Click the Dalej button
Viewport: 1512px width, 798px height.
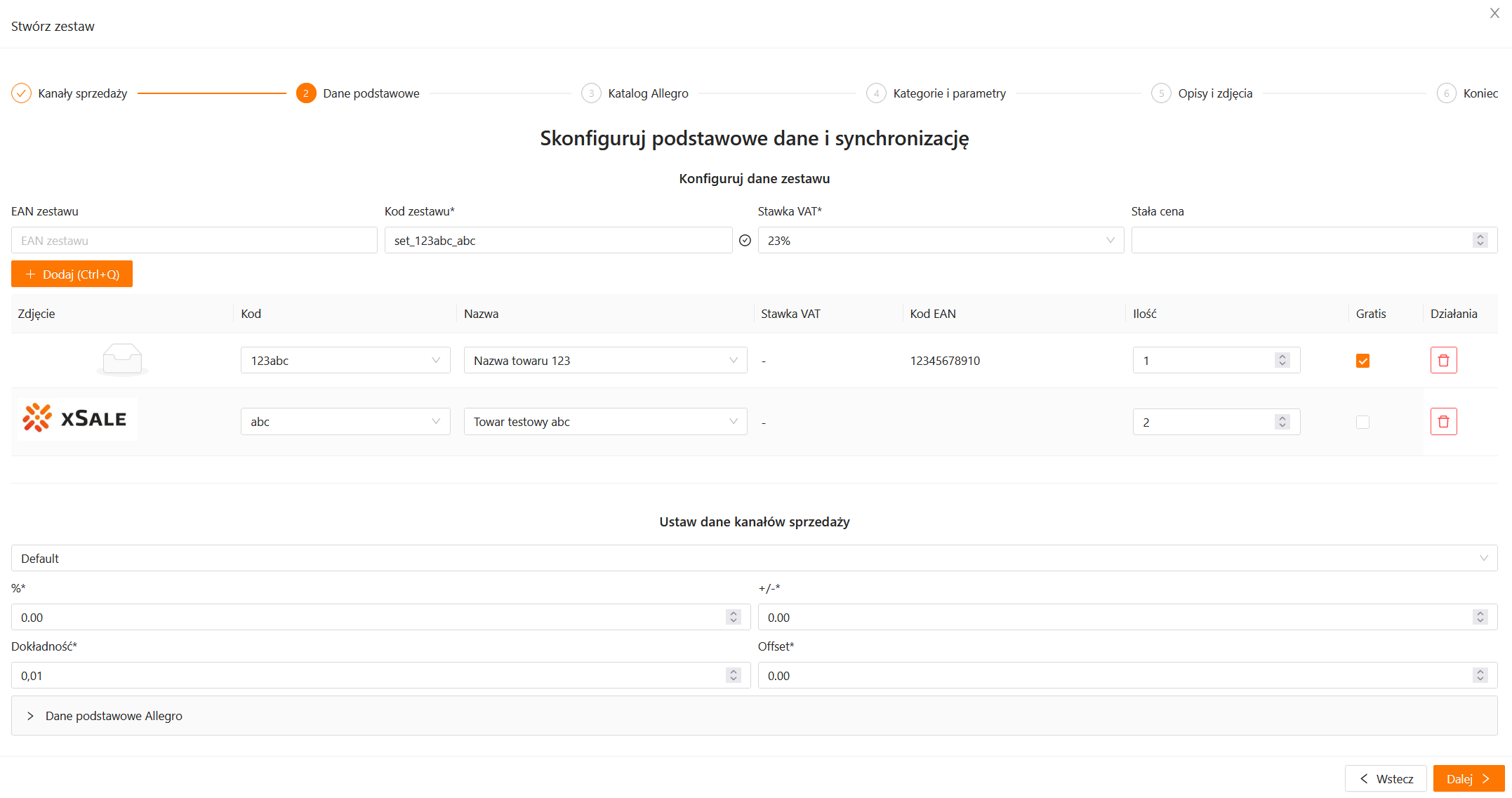coord(1468,779)
